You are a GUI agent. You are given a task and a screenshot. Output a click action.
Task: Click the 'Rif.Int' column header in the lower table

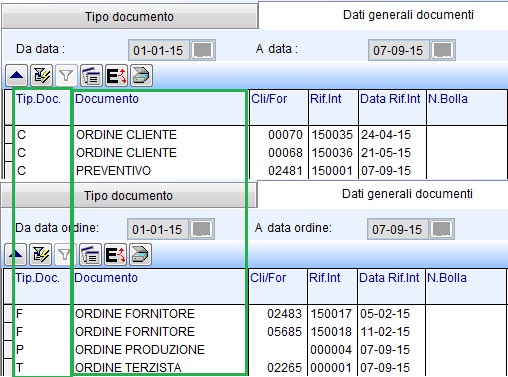[x=332, y=286]
